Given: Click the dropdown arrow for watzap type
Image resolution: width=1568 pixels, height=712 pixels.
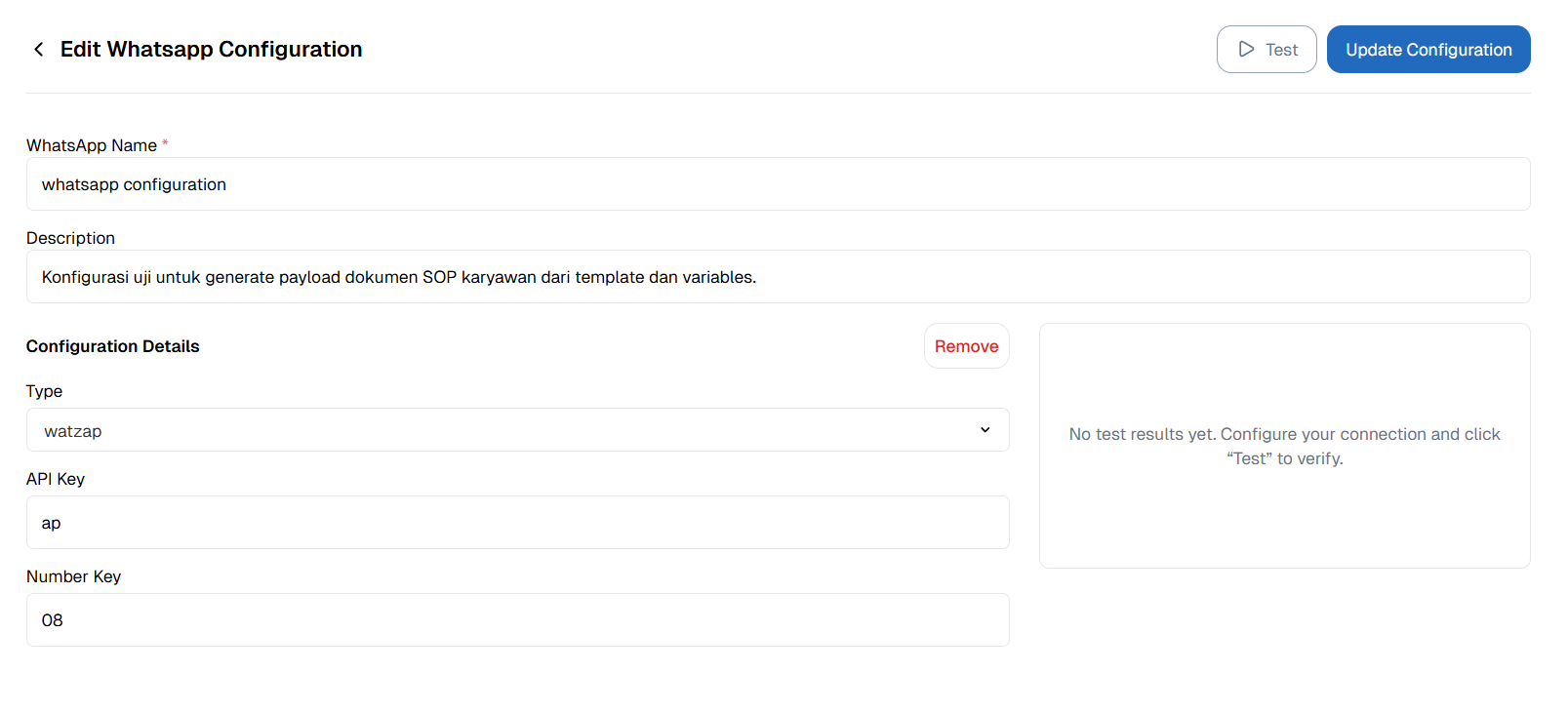Looking at the screenshot, I should 985,429.
